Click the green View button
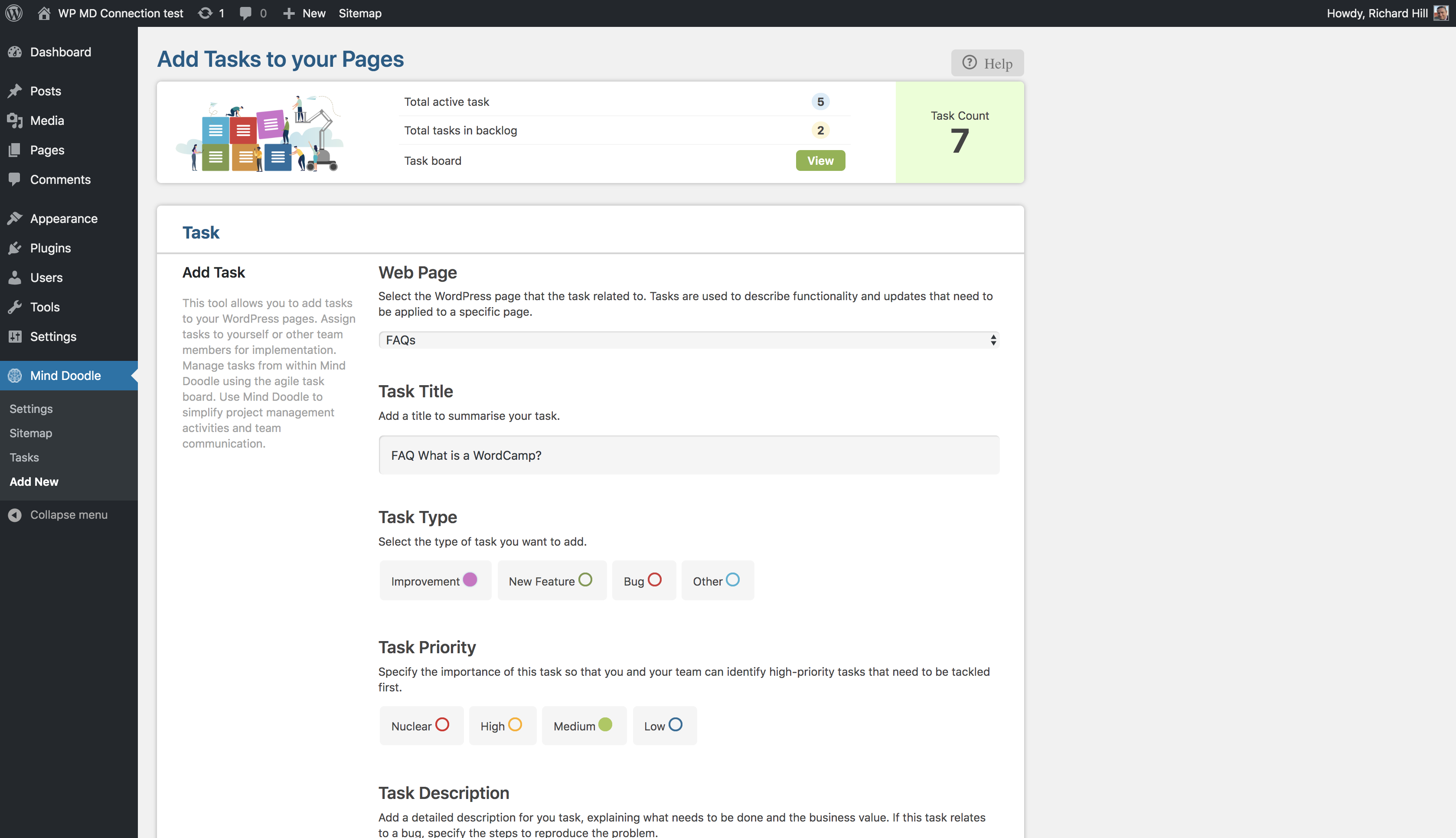Viewport: 1456px width, 838px height. (x=820, y=160)
